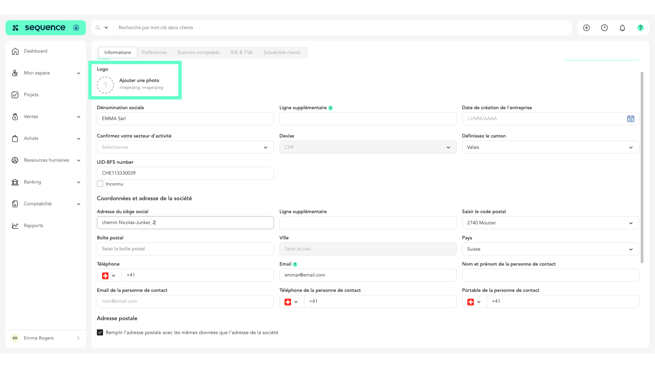655x368 pixels.
Task: Open the notifications bell icon
Action: click(622, 28)
